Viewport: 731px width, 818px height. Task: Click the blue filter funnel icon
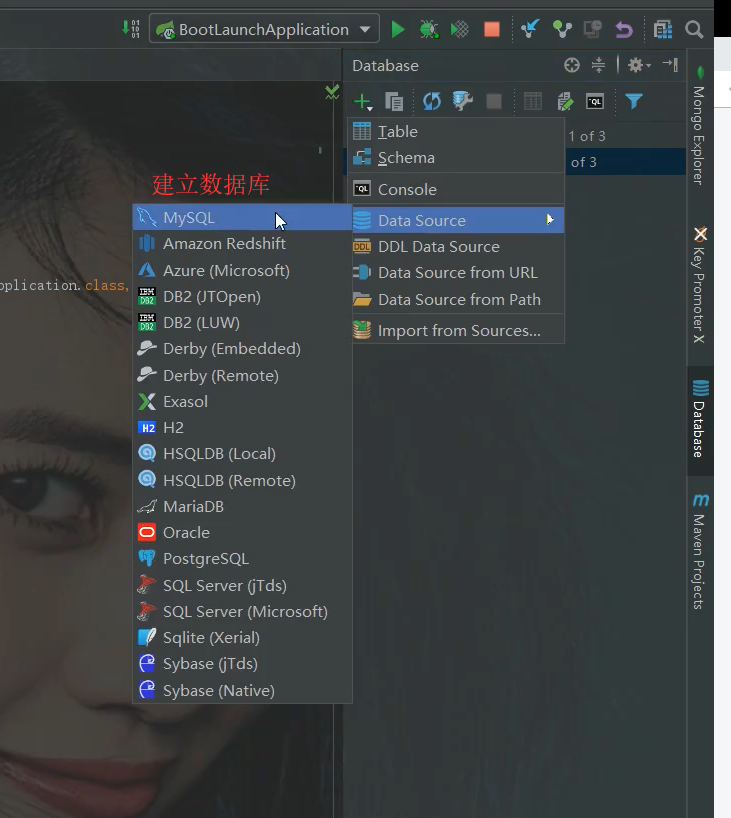(633, 101)
